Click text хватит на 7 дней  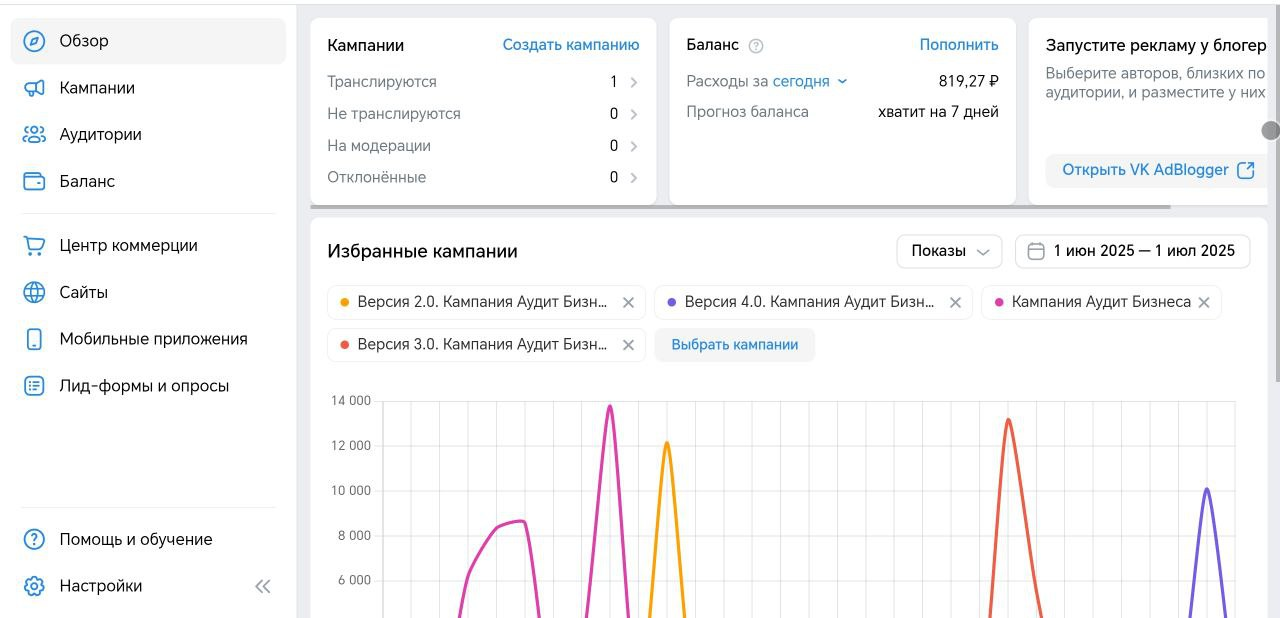938,112
